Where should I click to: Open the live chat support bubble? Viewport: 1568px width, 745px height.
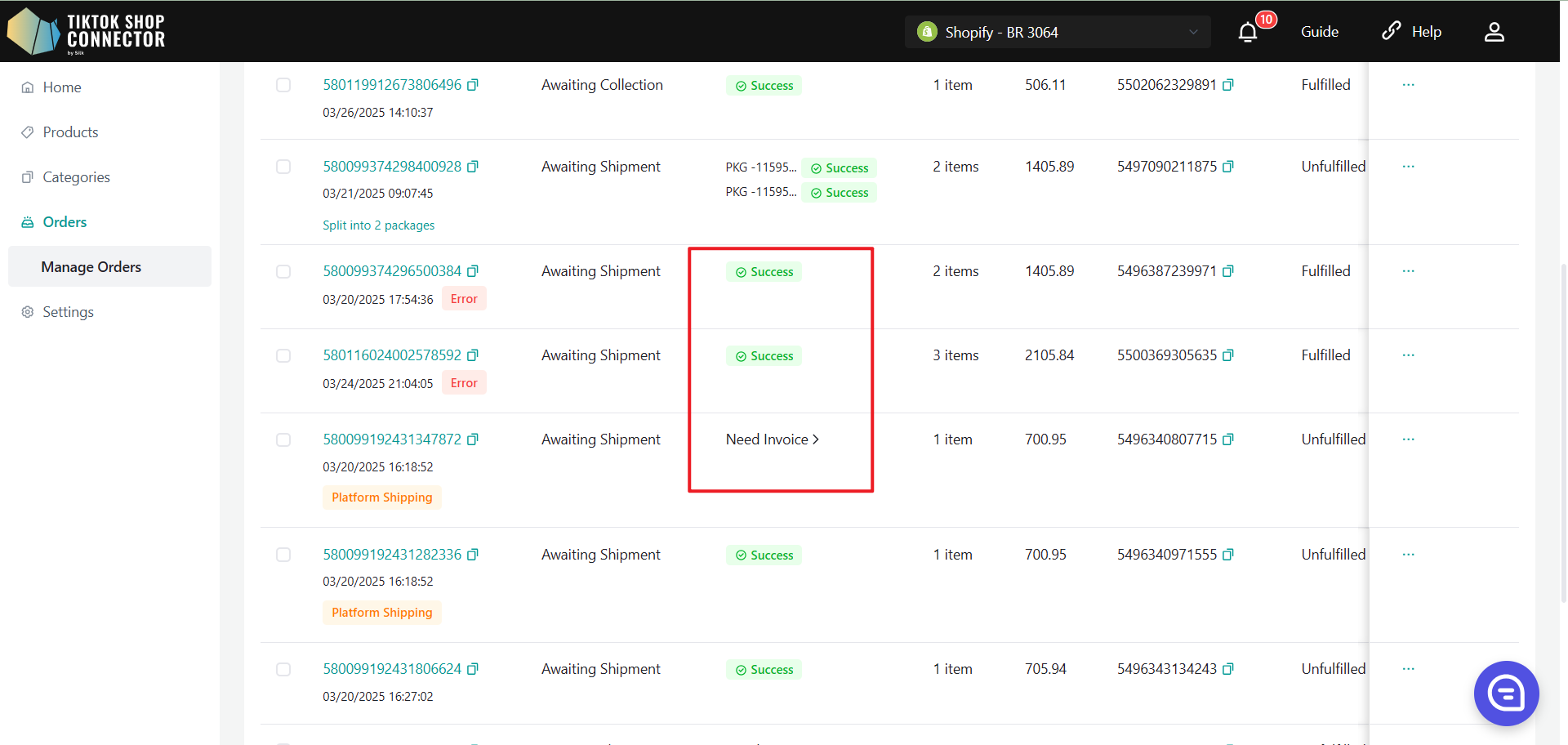[x=1506, y=693]
